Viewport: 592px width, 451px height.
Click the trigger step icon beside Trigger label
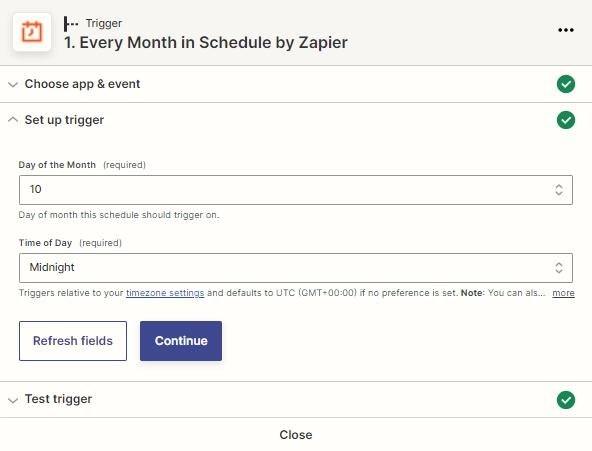pyautogui.click(x=71, y=23)
